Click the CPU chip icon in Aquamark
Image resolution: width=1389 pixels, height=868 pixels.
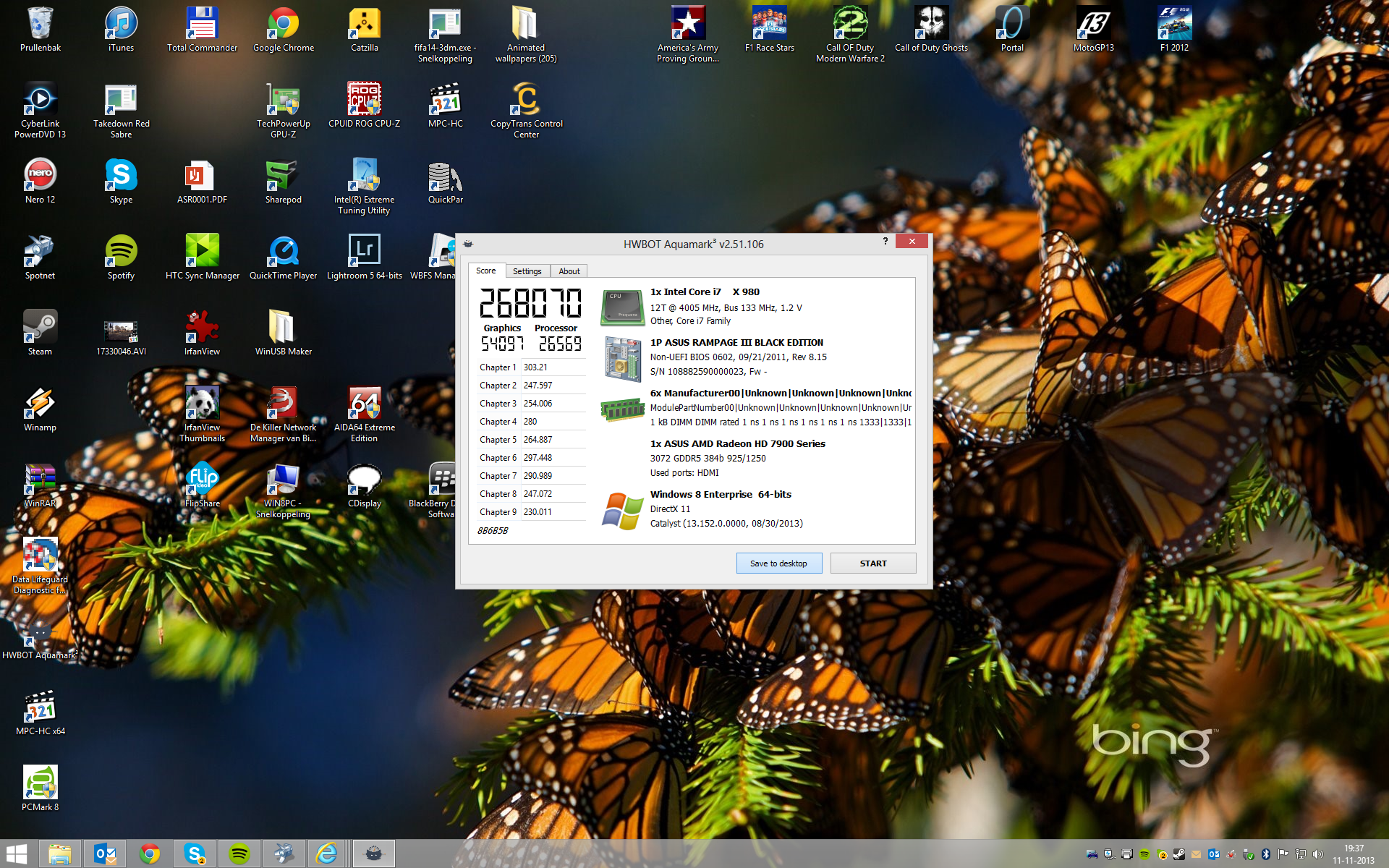[x=622, y=307]
